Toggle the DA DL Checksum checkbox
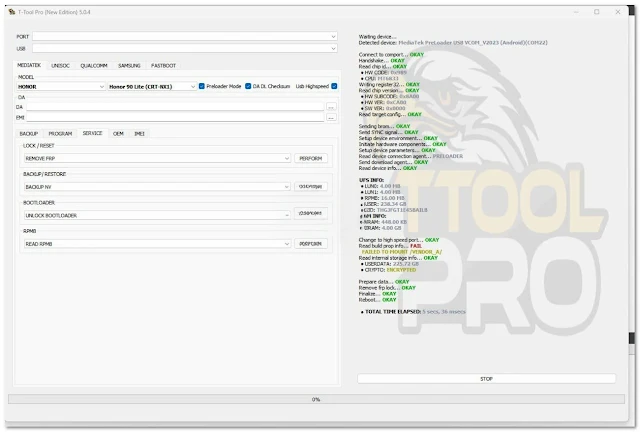Viewport: 640px width, 432px height. click(x=248, y=86)
